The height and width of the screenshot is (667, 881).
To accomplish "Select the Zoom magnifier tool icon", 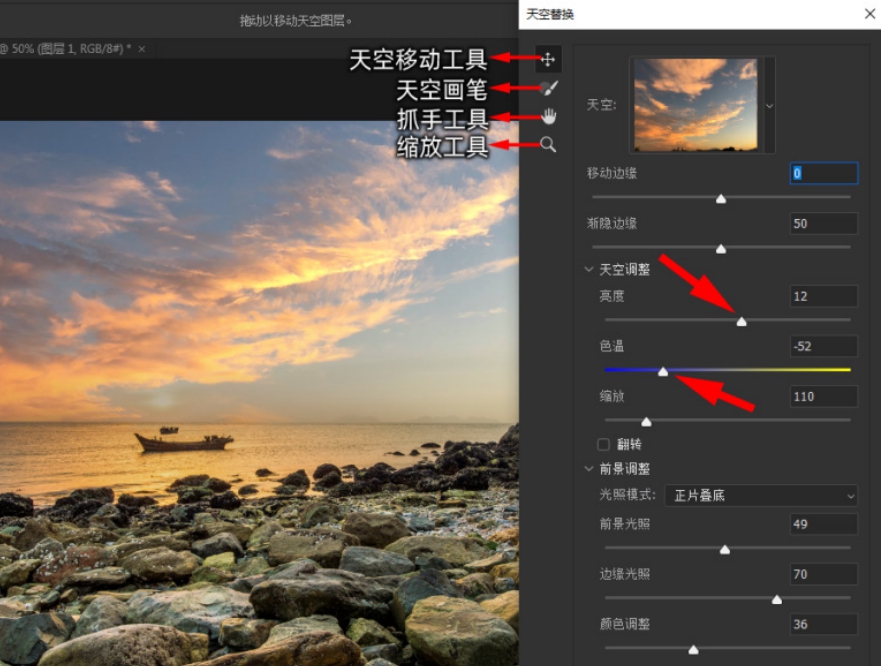I will click(x=548, y=145).
